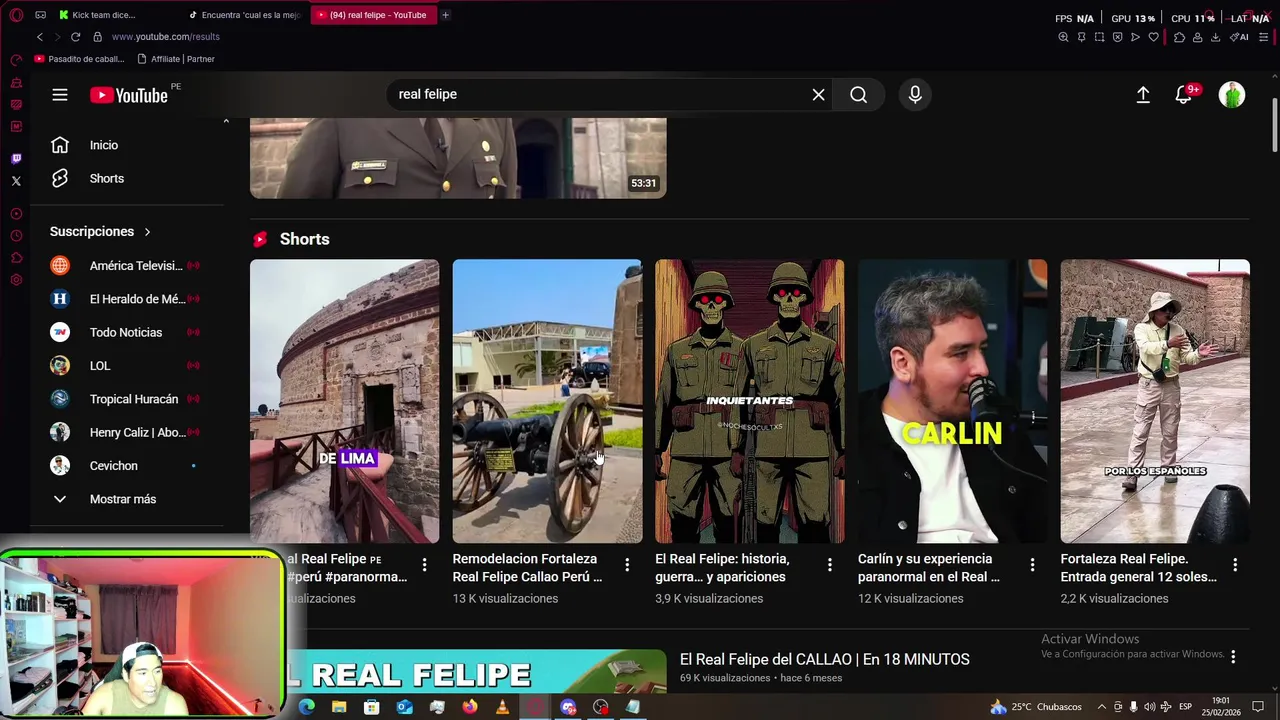Open Twitch from the Opera sidebar
1280x720 pixels.
(16, 159)
